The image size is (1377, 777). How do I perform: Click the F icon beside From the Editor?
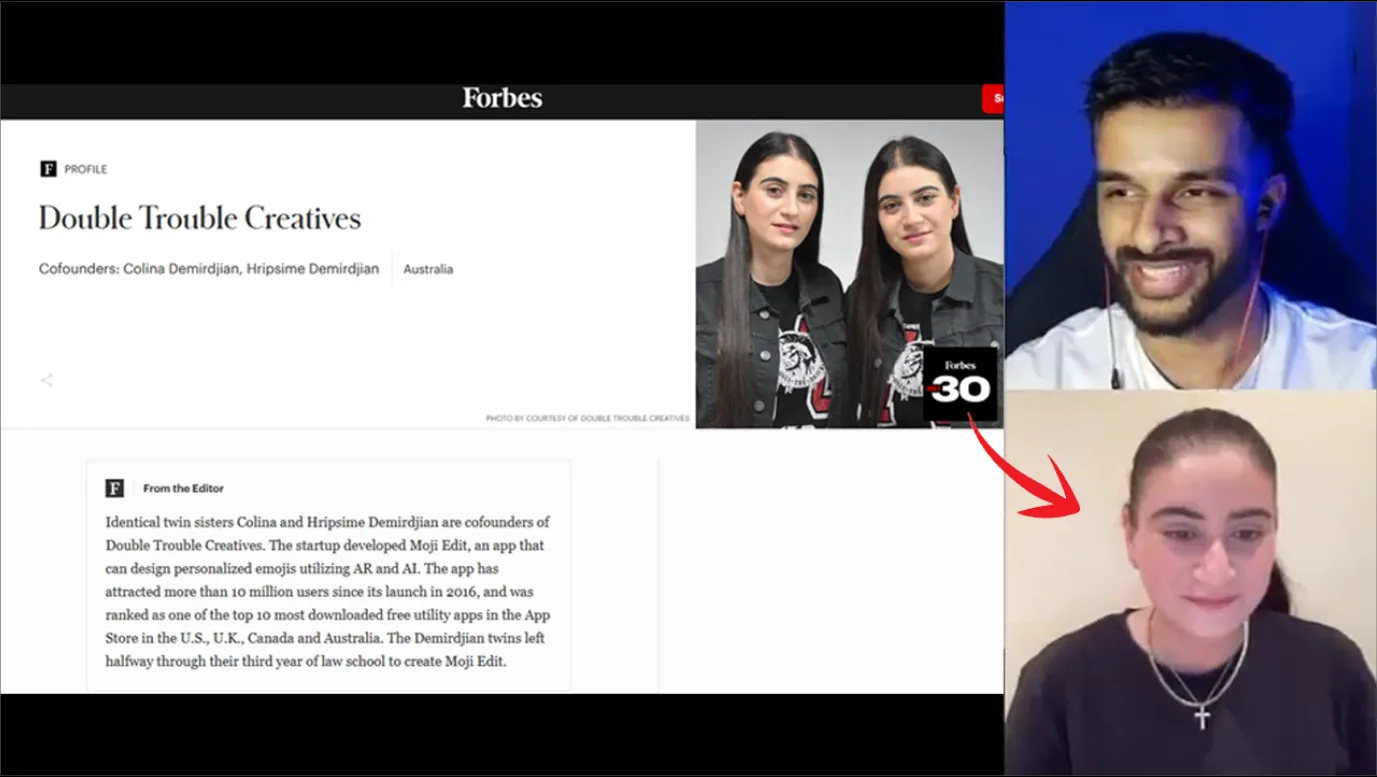115,488
